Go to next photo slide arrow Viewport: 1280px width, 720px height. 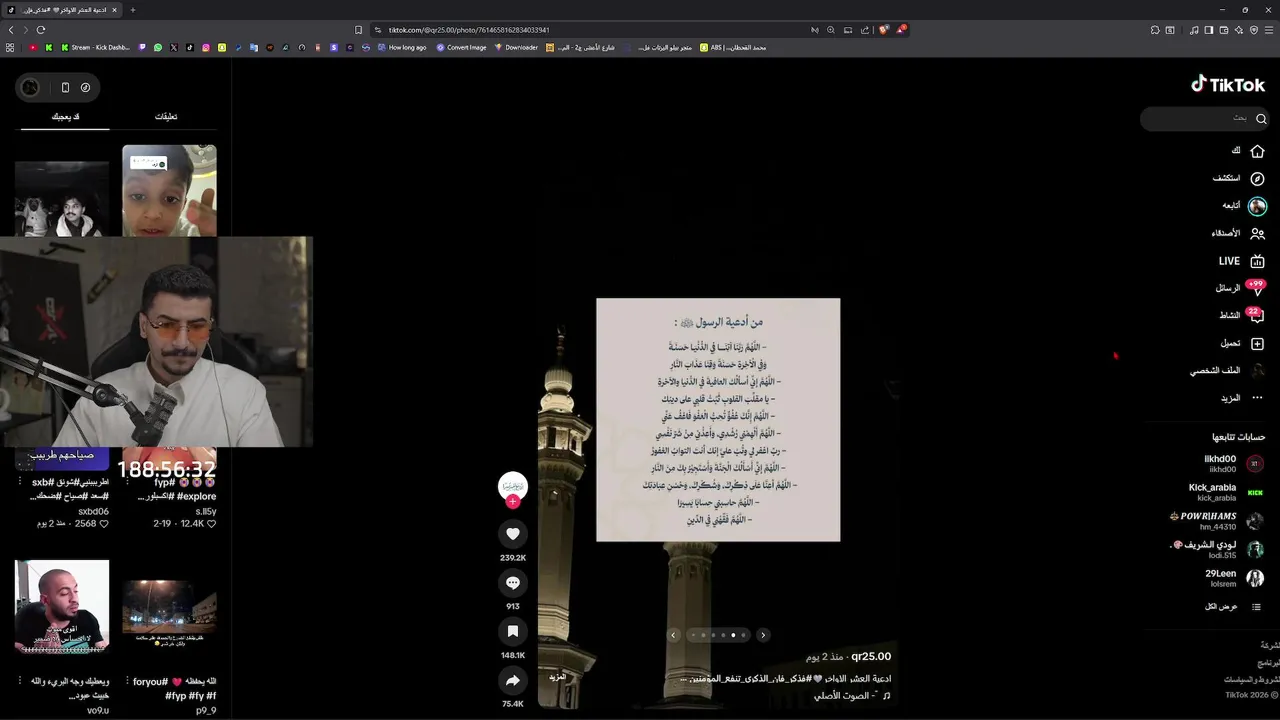763,635
